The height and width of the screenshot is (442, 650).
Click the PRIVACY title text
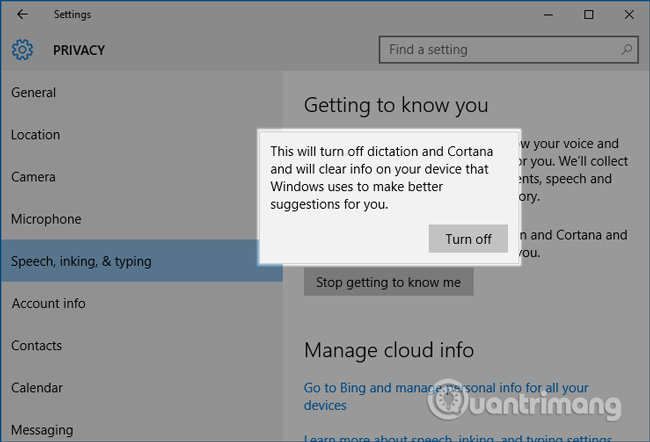(79, 50)
